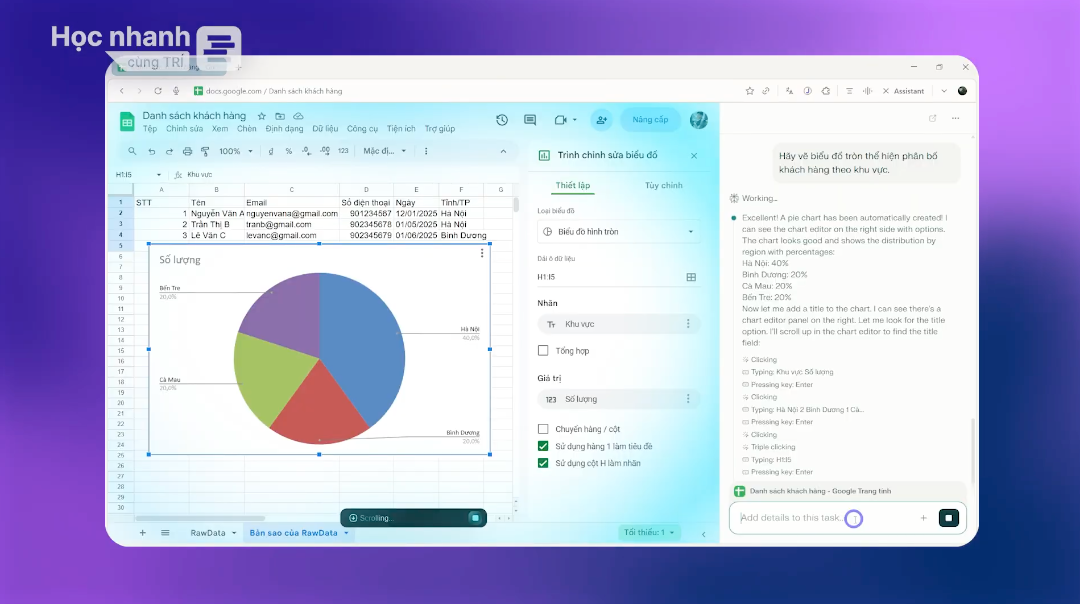Click the select data range grid icon
Screen dimensions: 1080x604
coord(691,277)
